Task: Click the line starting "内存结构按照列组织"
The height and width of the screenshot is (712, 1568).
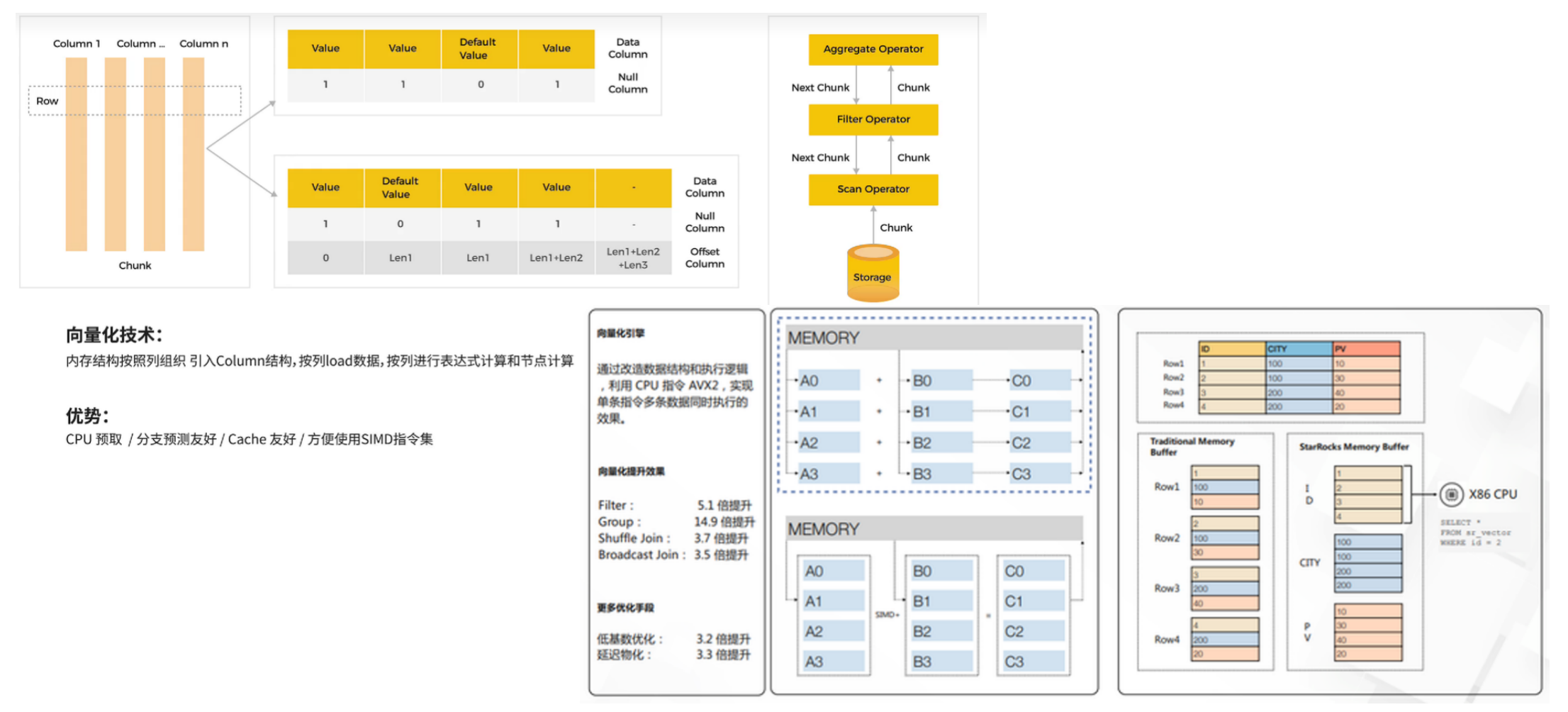Action: click(320, 361)
